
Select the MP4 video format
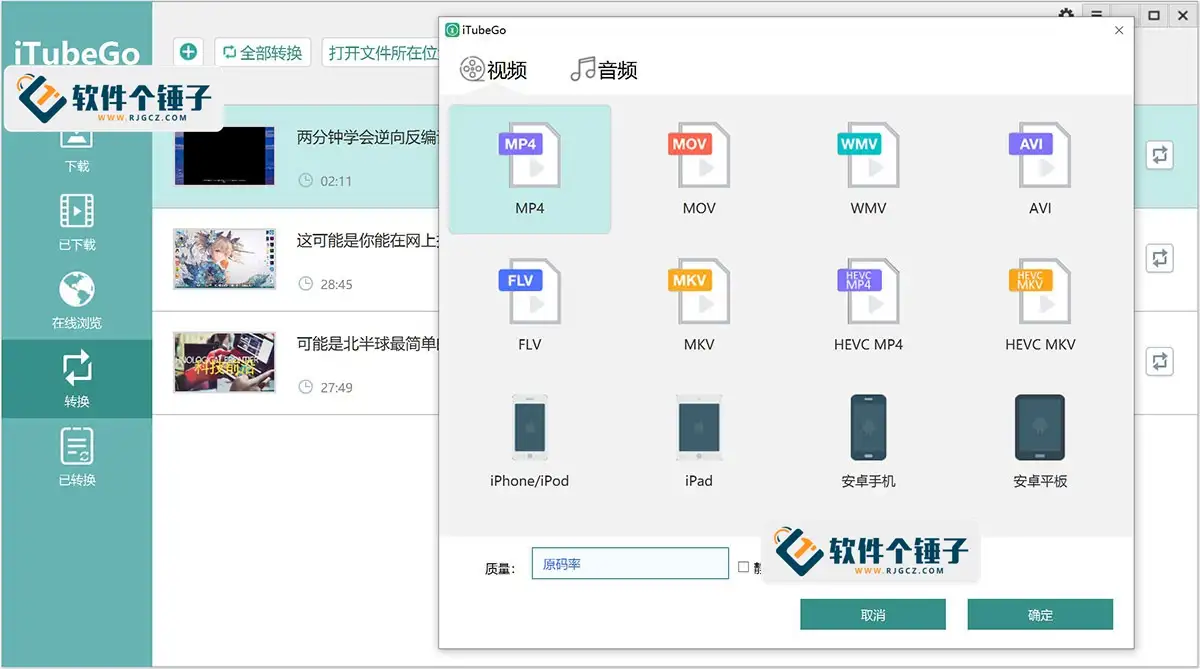pos(530,169)
